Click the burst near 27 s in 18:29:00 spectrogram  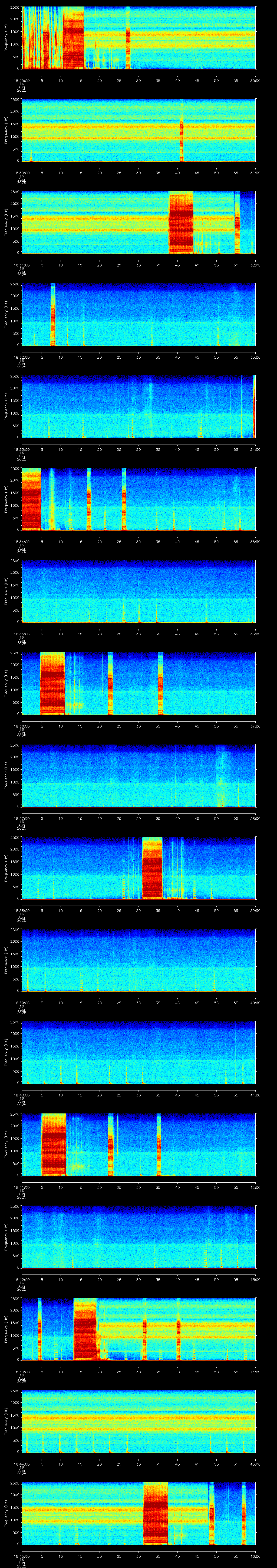point(128,38)
